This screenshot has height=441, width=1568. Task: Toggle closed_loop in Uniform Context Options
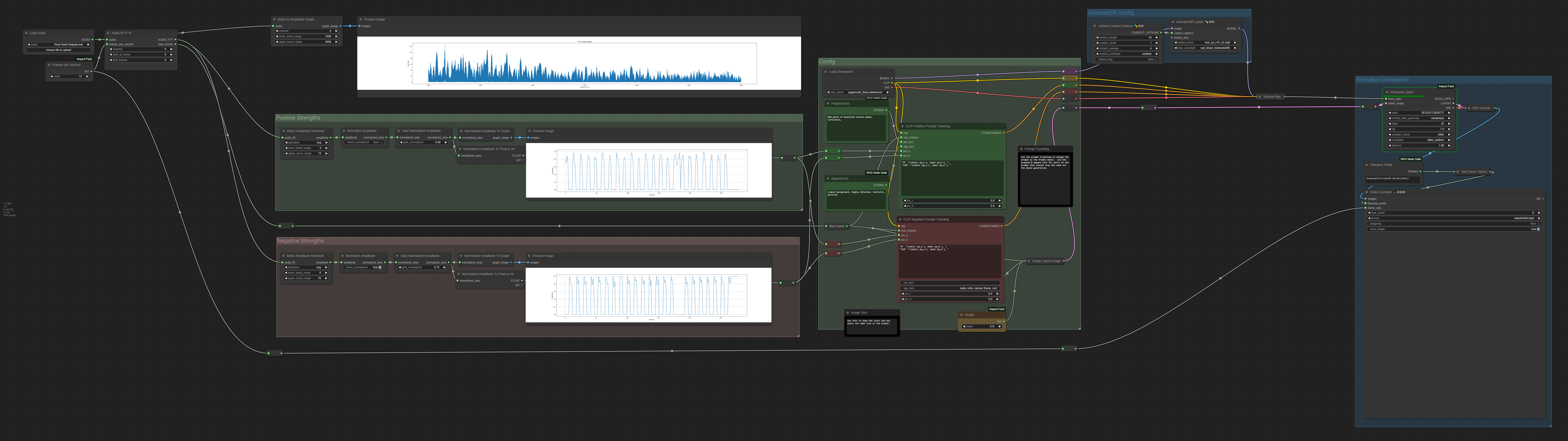pyautogui.click(x=1127, y=60)
